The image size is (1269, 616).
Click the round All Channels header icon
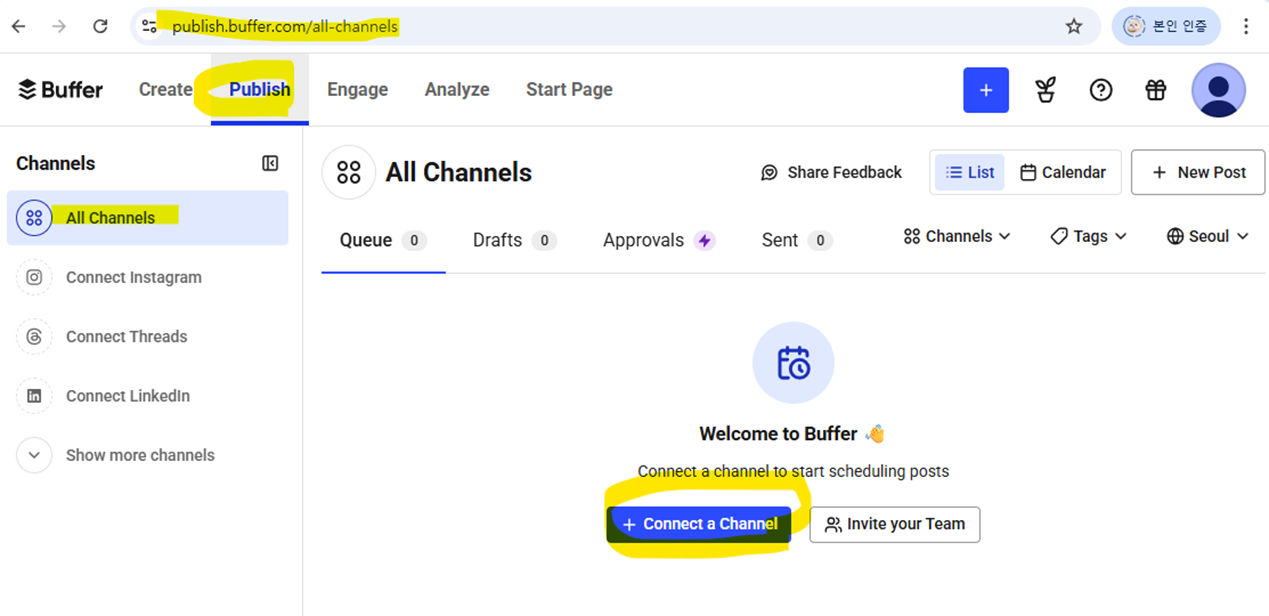348,173
